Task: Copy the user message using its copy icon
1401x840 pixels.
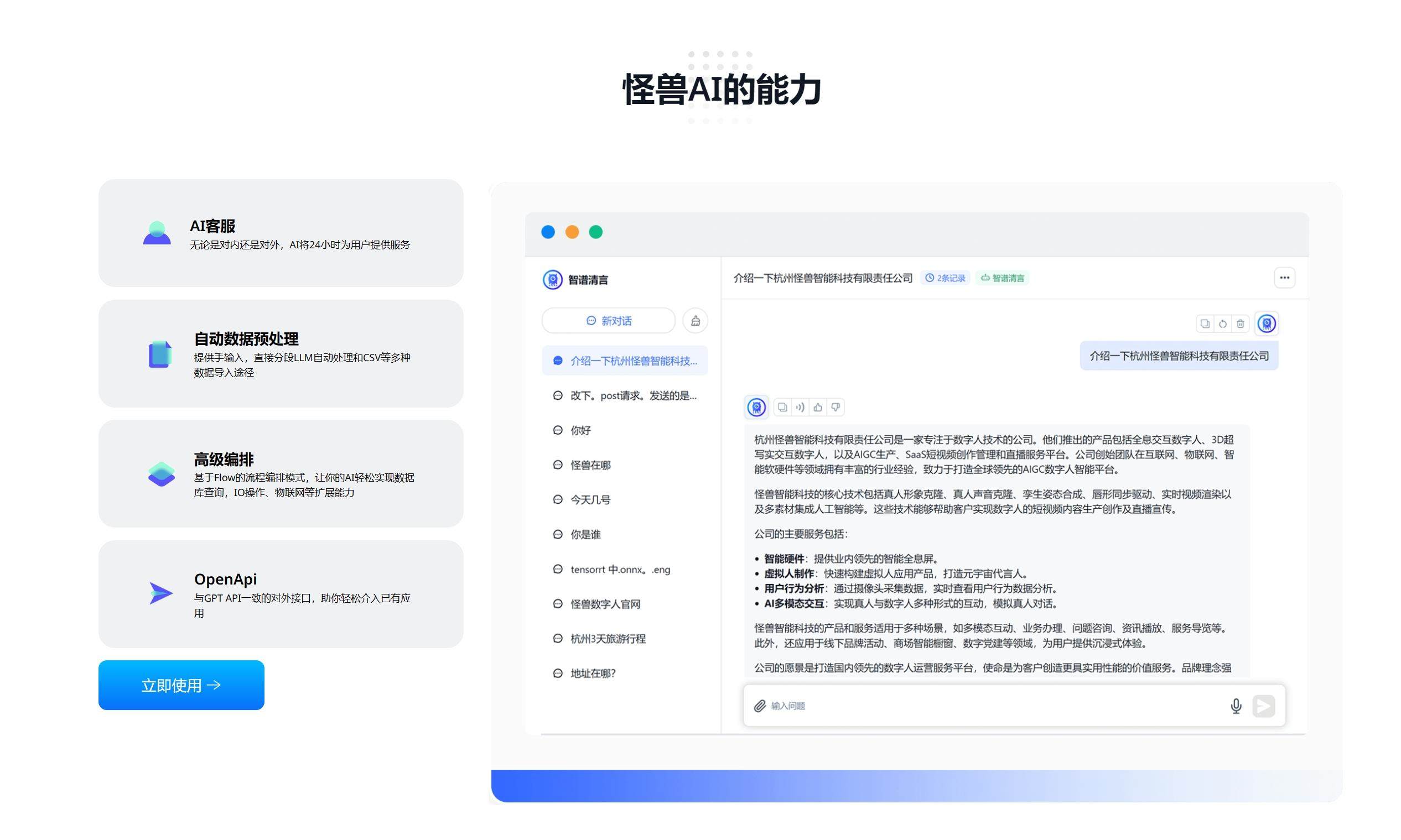Action: click(x=1205, y=324)
